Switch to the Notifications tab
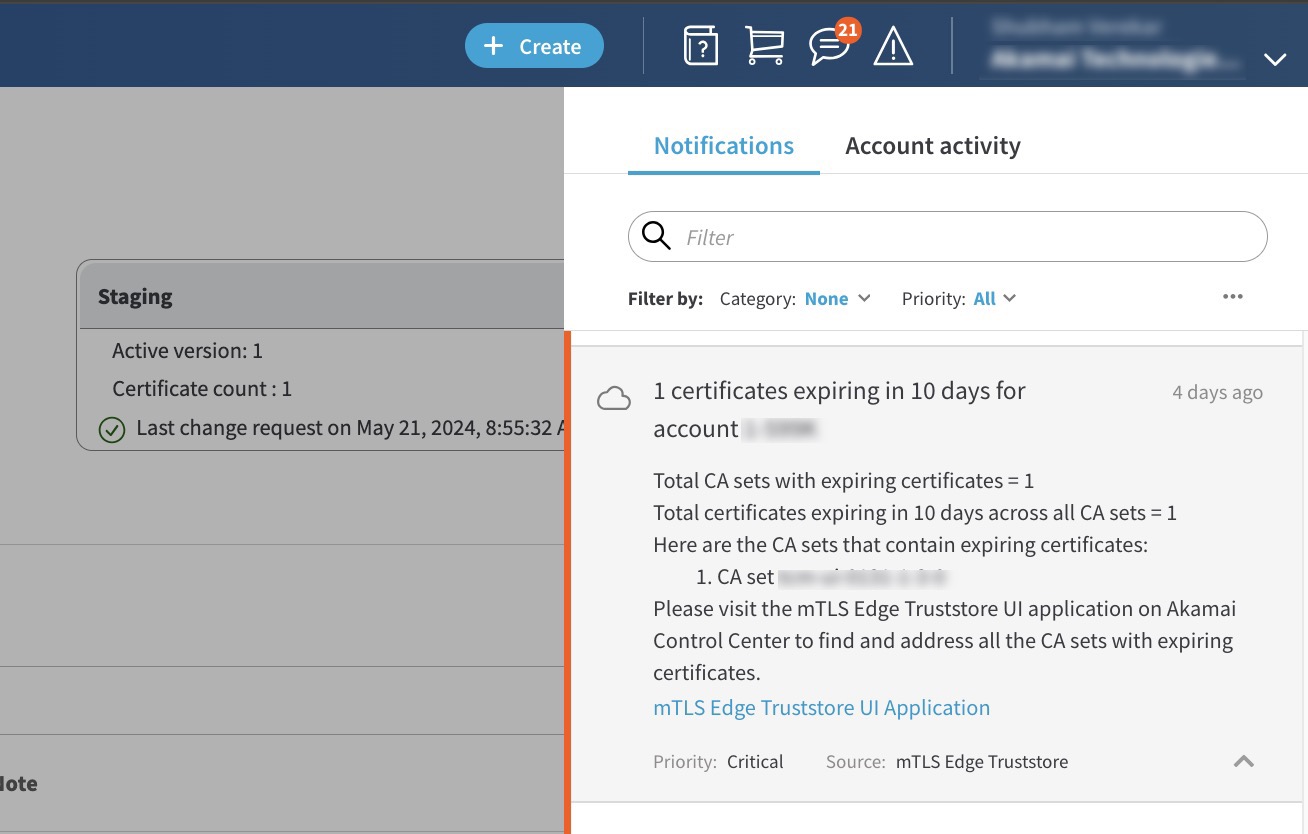 (x=723, y=146)
